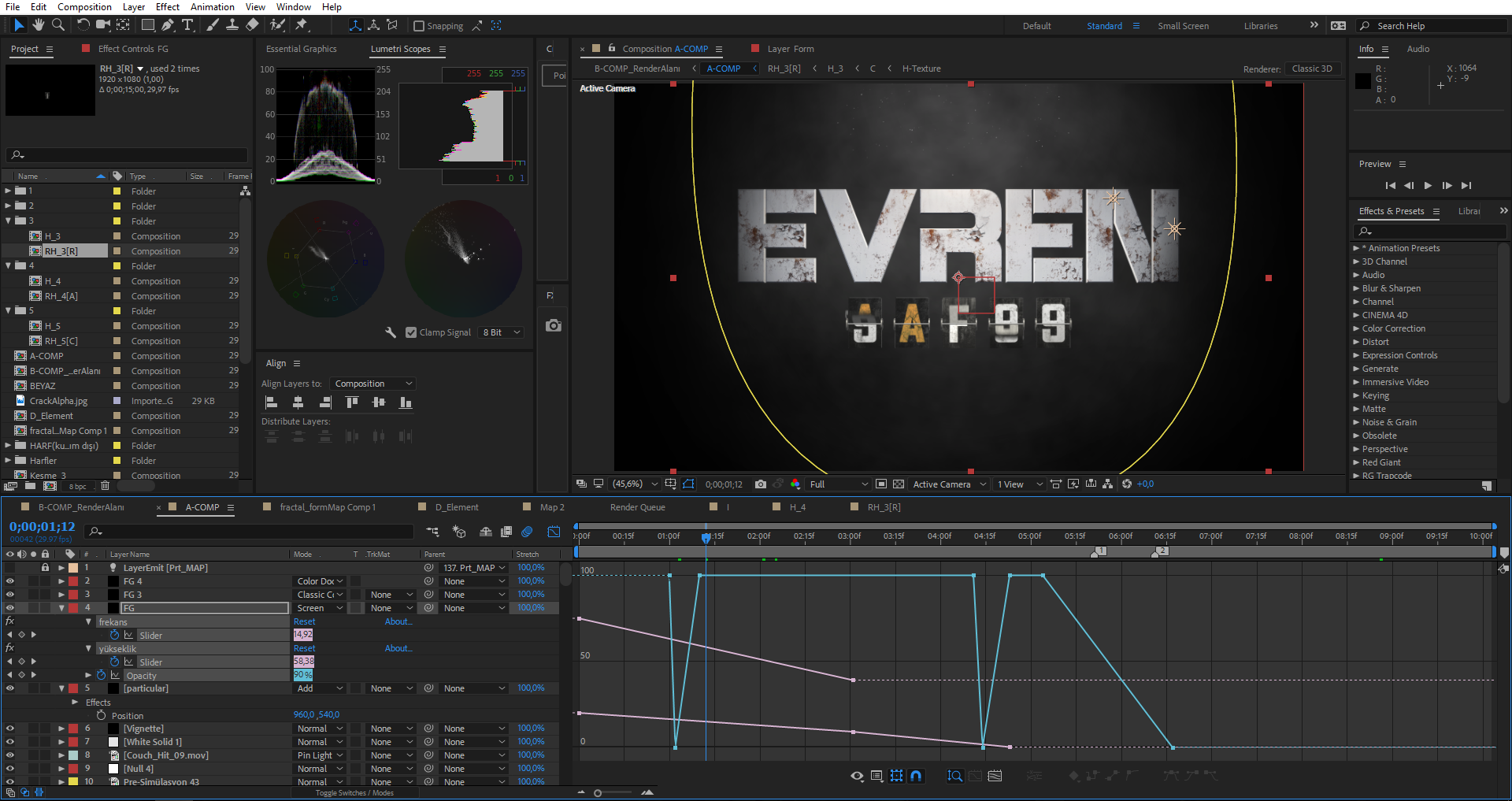Click Toggle Switches / Modes button
Viewport: 1512px width, 801px height.
click(x=354, y=793)
